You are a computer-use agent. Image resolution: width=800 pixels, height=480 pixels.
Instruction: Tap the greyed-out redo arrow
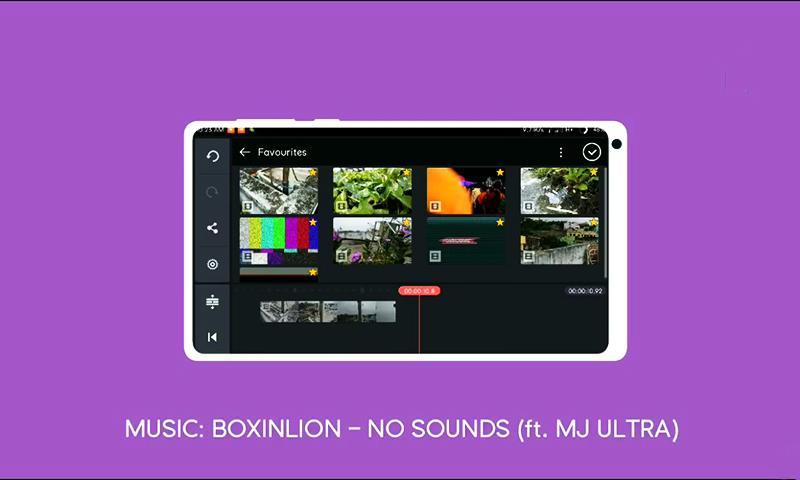pyautogui.click(x=212, y=192)
